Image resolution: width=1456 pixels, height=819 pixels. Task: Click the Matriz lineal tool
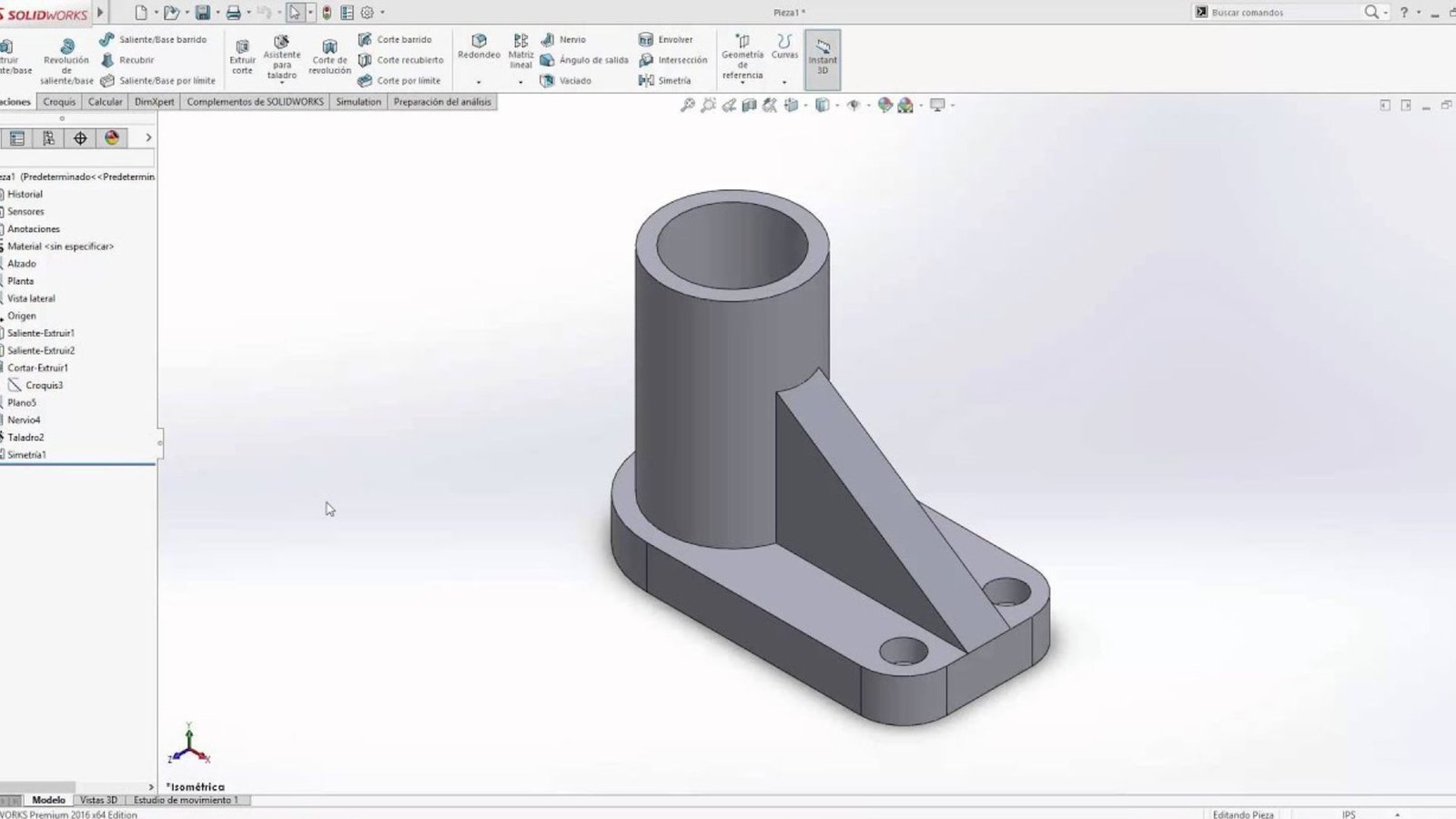point(521,52)
